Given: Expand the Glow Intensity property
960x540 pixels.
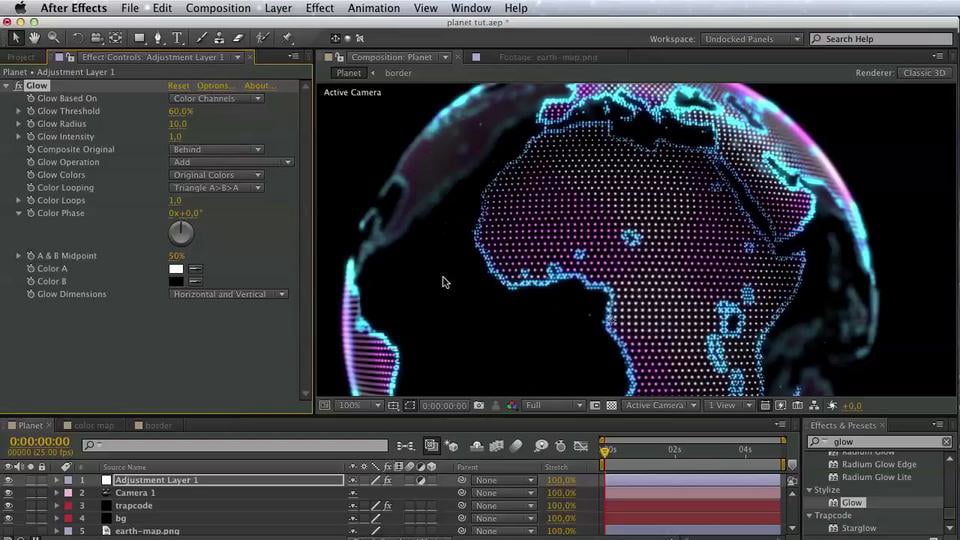Looking at the screenshot, I should point(18,137).
